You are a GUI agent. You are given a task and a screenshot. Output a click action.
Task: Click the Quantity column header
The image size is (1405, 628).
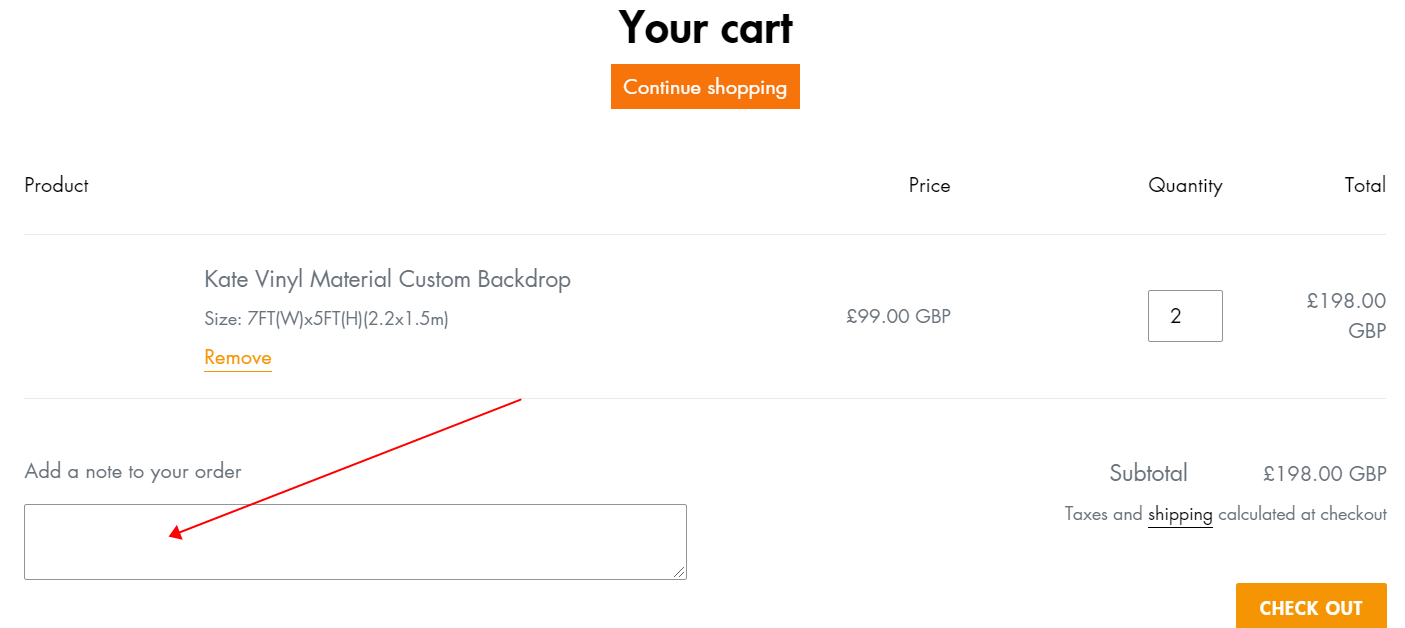(1185, 185)
